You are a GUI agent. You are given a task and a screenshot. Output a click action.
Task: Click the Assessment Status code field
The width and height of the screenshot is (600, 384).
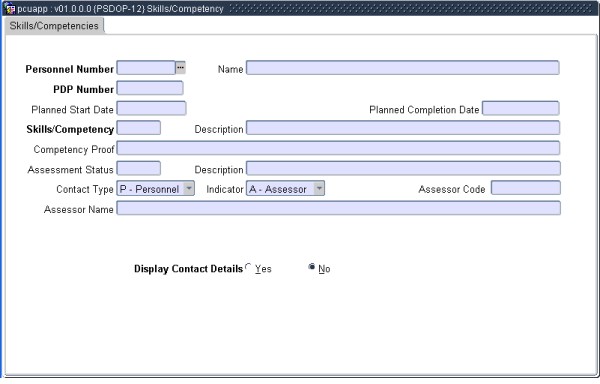point(139,168)
